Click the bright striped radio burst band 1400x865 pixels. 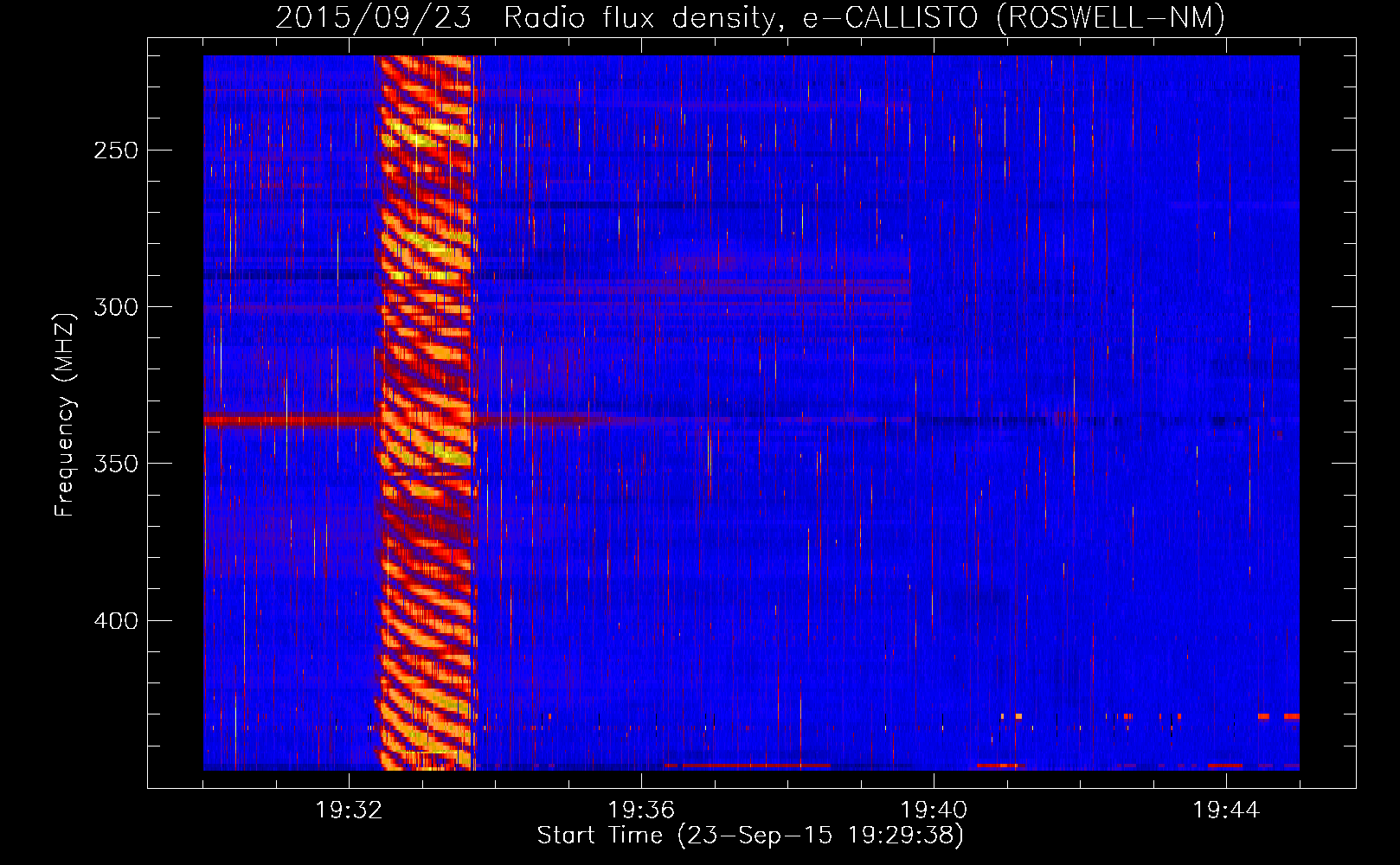[x=425, y=413]
